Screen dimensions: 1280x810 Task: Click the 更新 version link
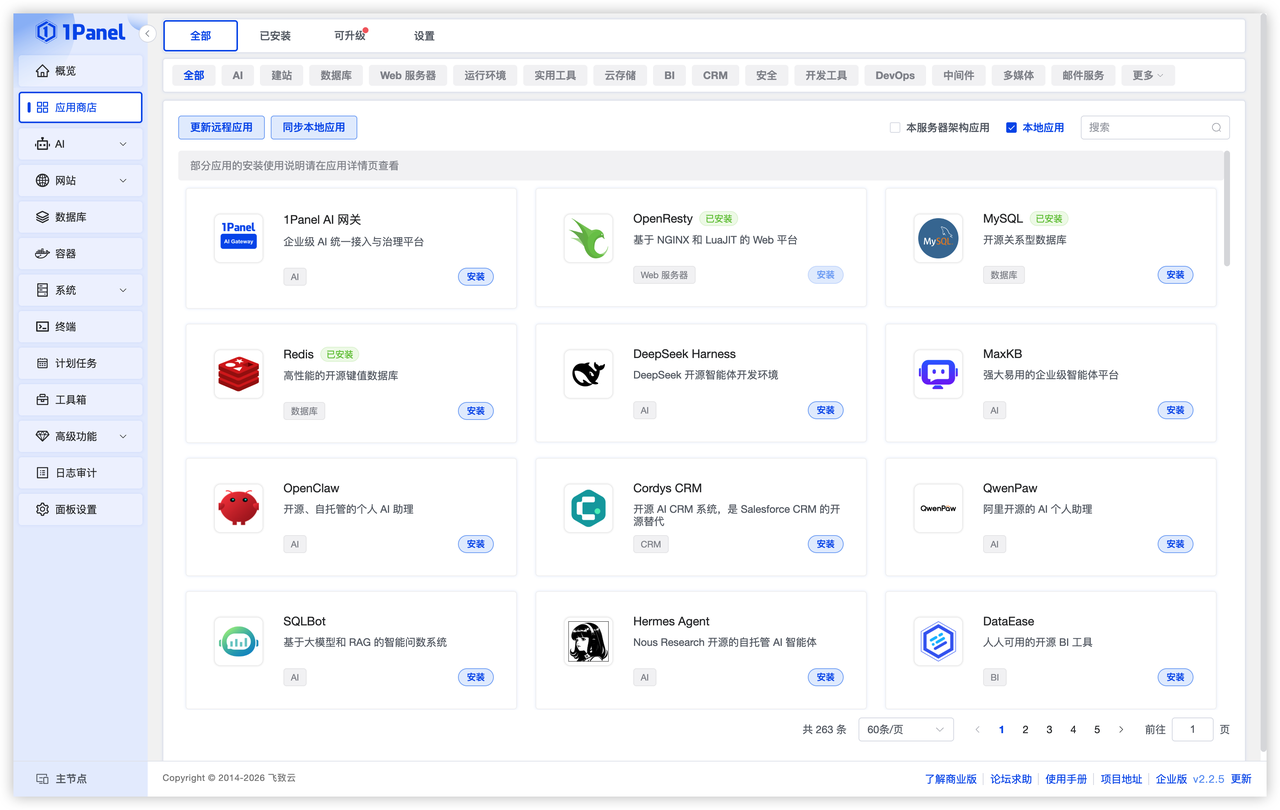(1241, 779)
